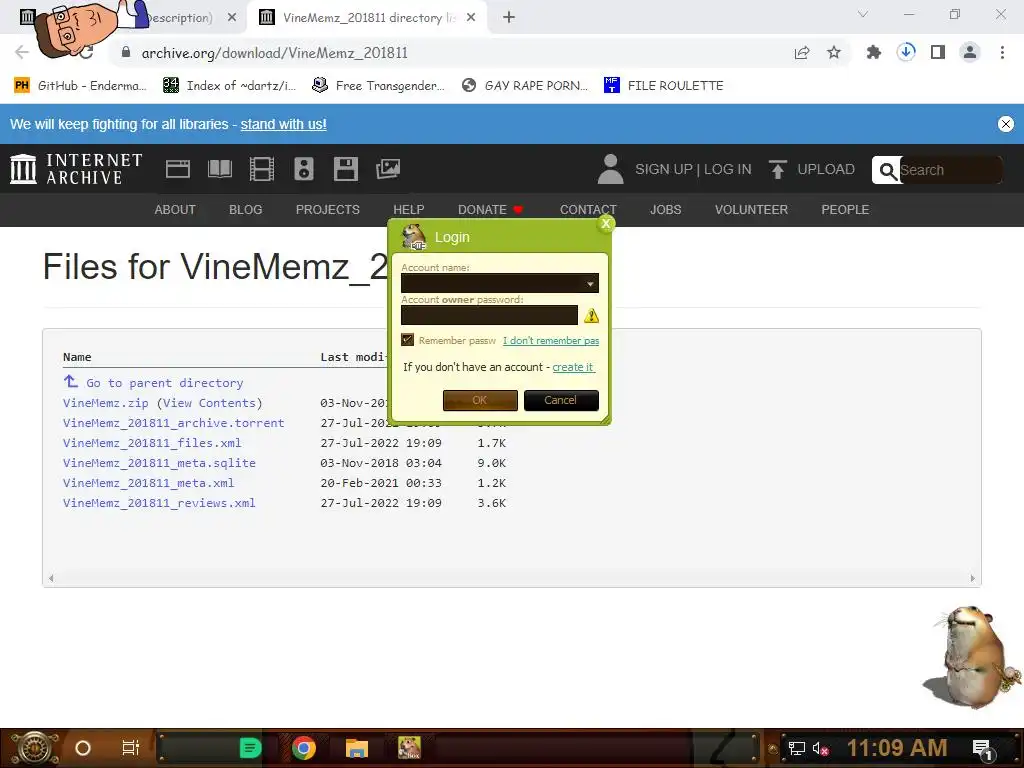Switch to the VineMemz_201811 directory tab
Screen dimensions: 1024x768
[x=368, y=18]
